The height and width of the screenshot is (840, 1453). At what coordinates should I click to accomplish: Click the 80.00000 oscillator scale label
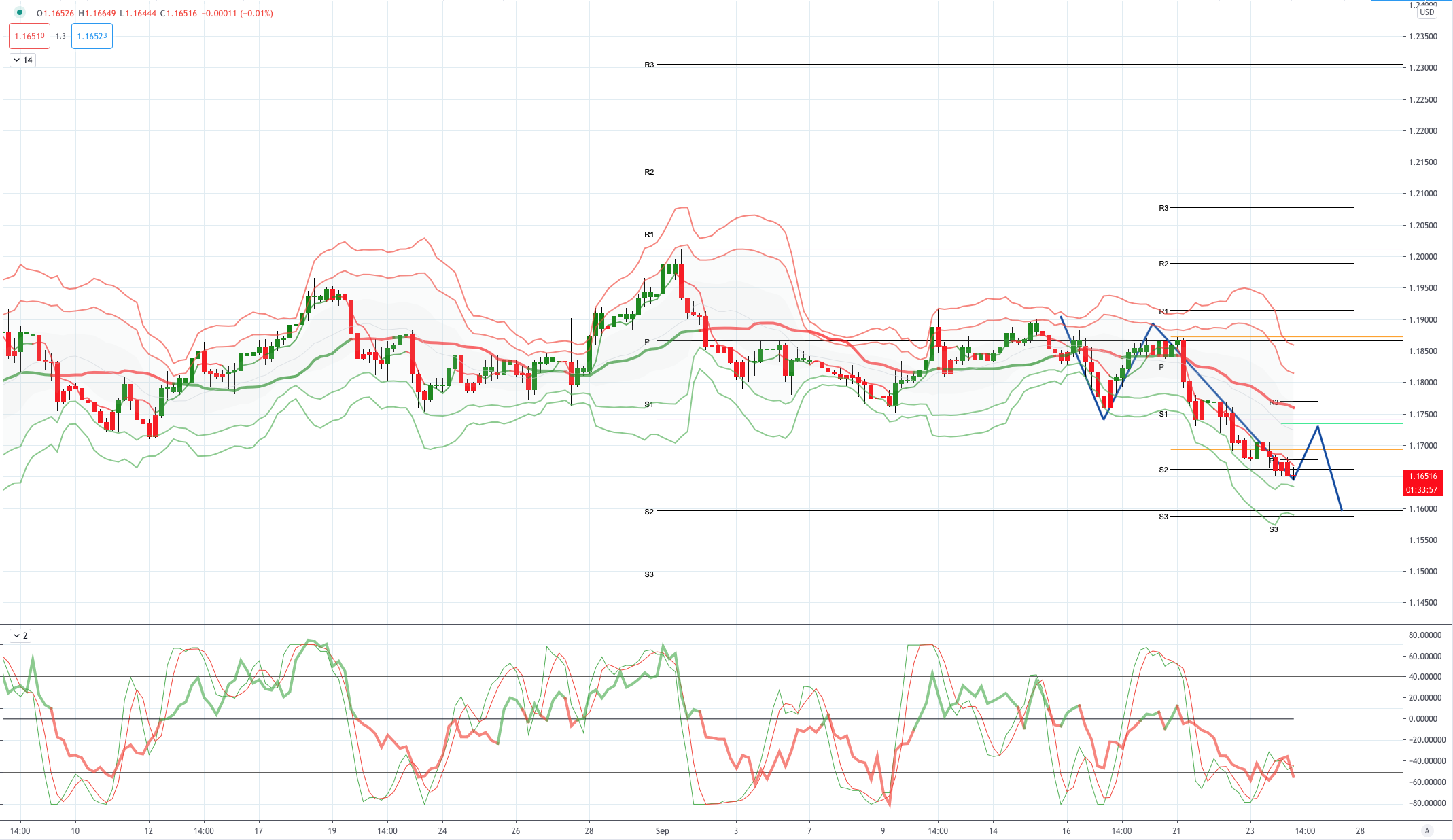click(1424, 635)
